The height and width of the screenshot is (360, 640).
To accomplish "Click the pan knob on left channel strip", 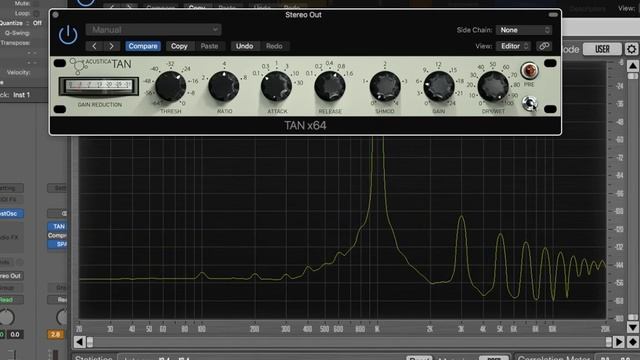I will [6, 317].
